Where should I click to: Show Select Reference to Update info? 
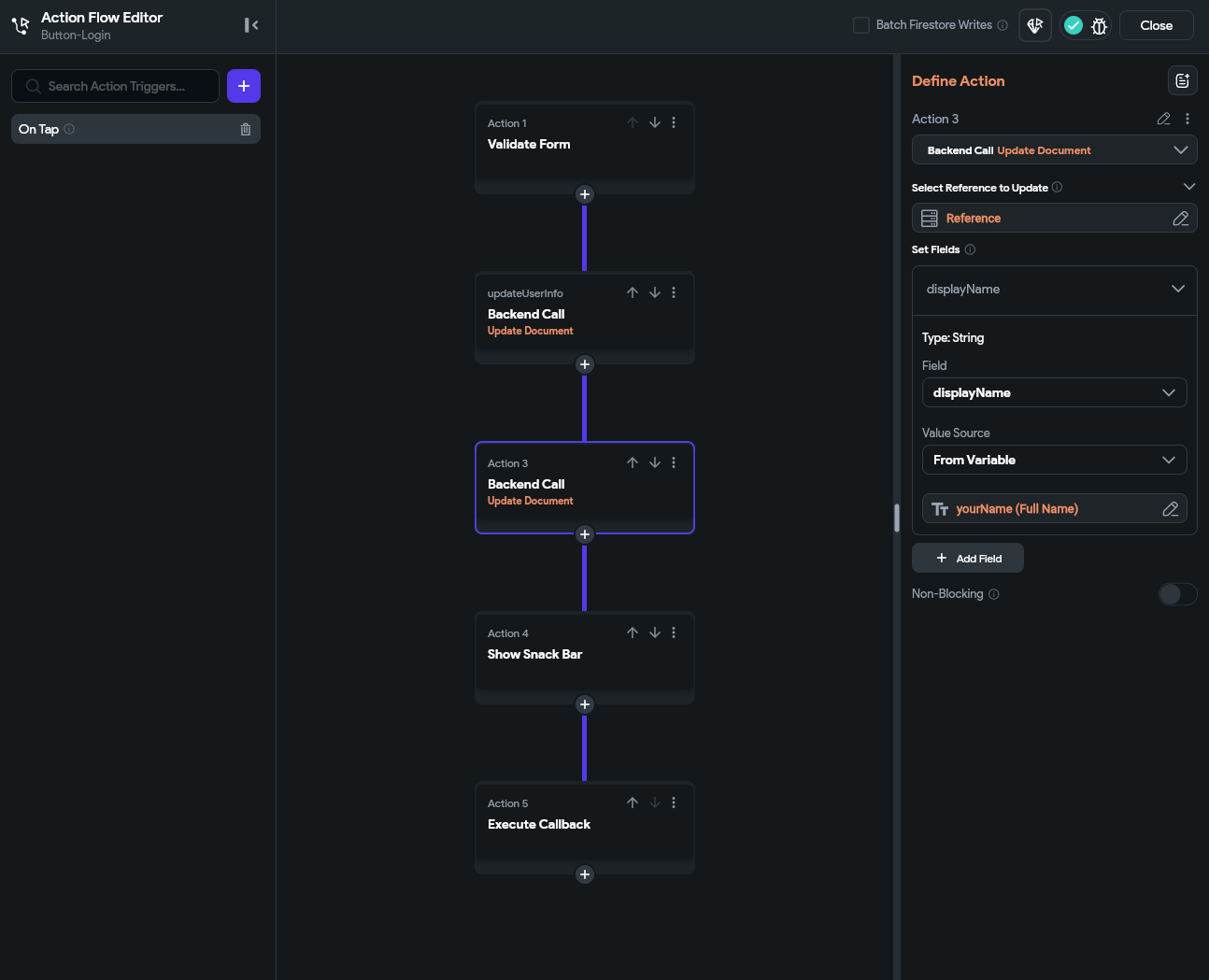[1058, 187]
